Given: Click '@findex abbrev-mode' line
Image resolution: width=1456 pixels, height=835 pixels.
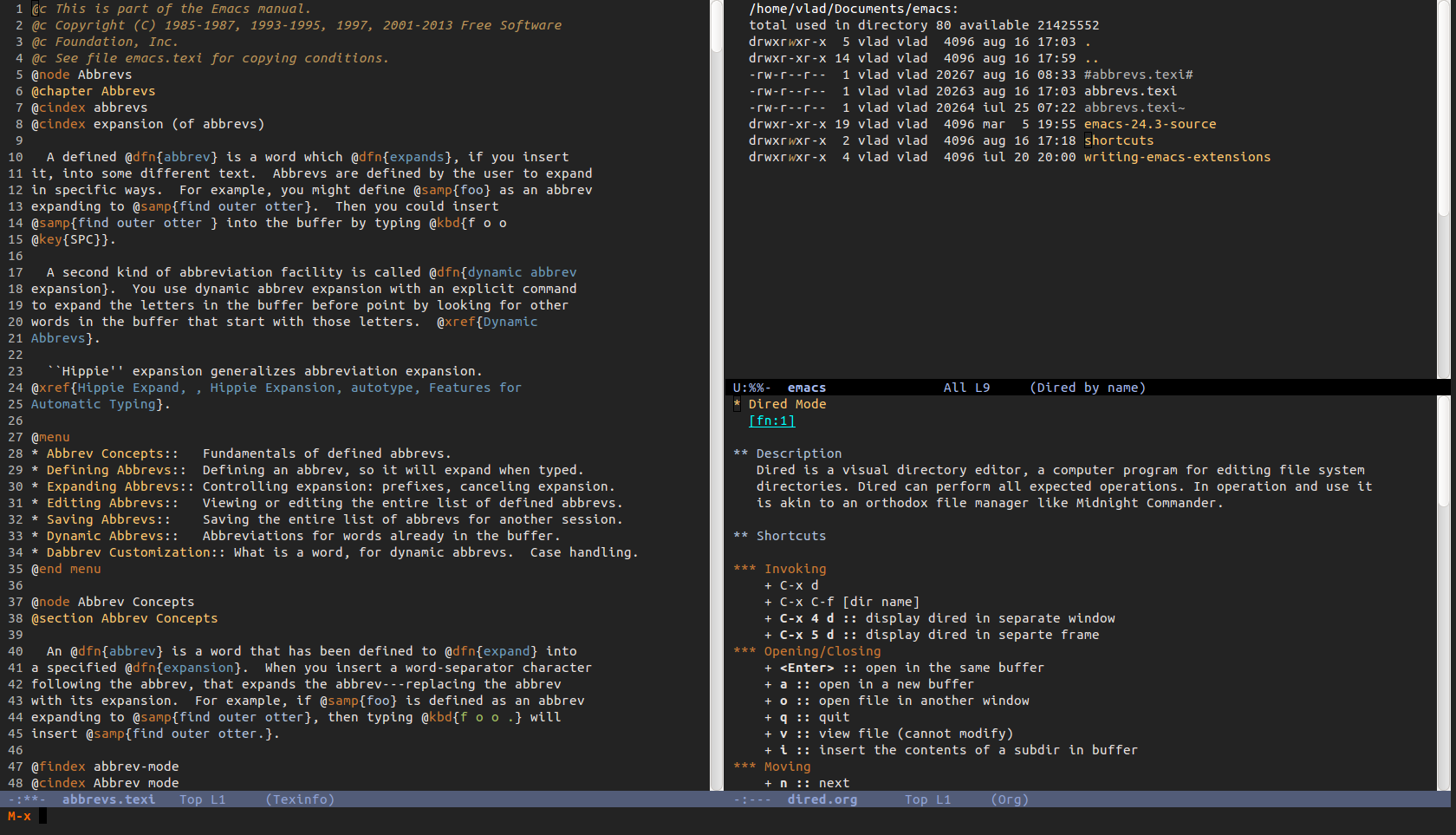Looking at the screenshot, I should point(105,767).
